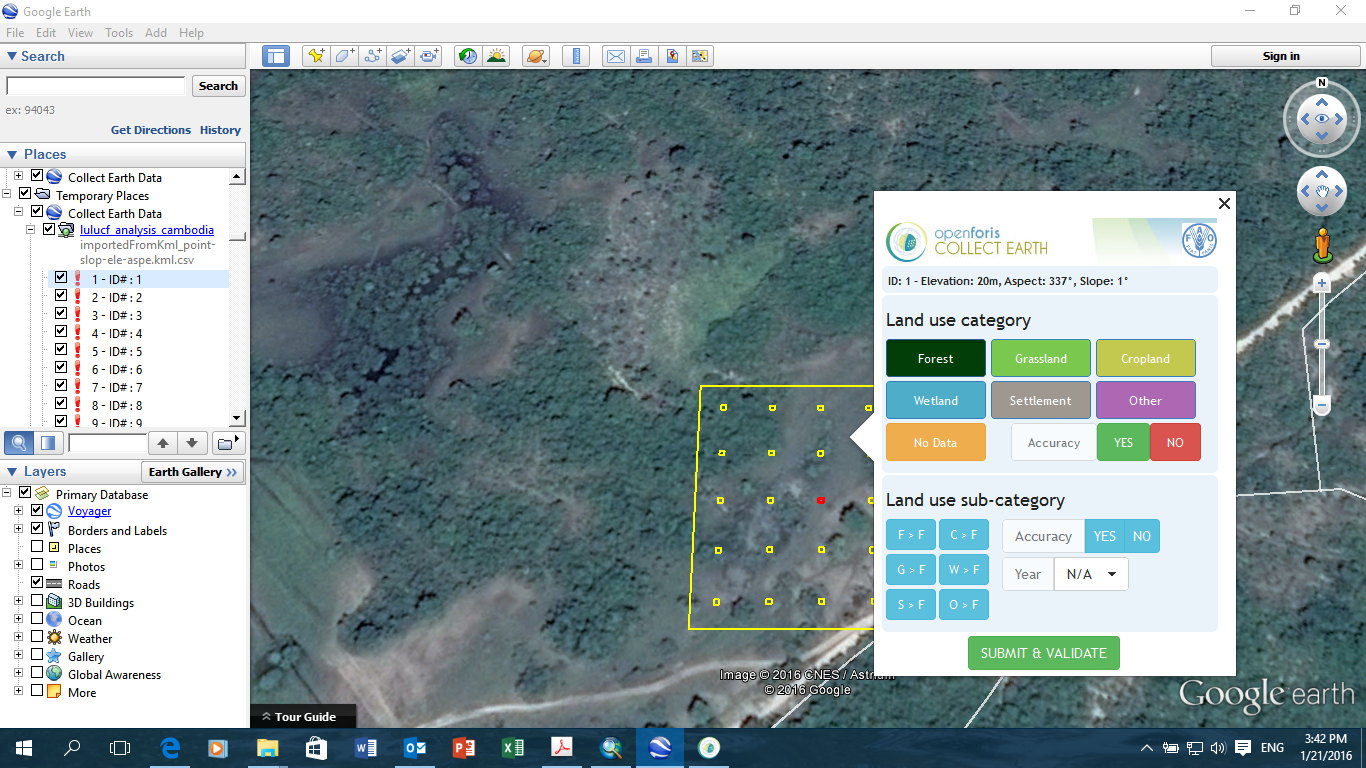Select the Add Polygon tool

click(345, 56)
